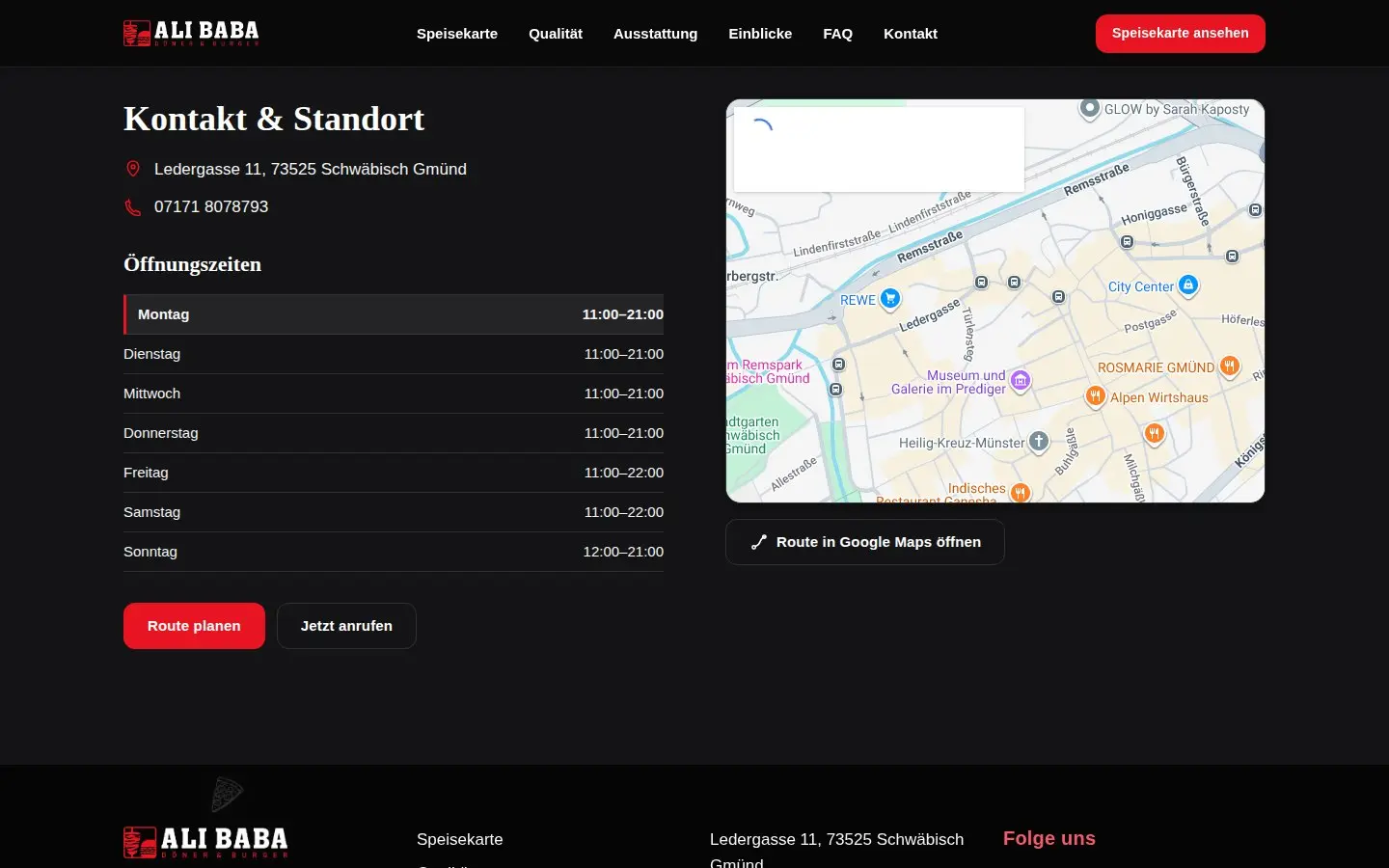Open the Kontakt nav link
The image size is (1389, 868).
click(x=911, y=34)
